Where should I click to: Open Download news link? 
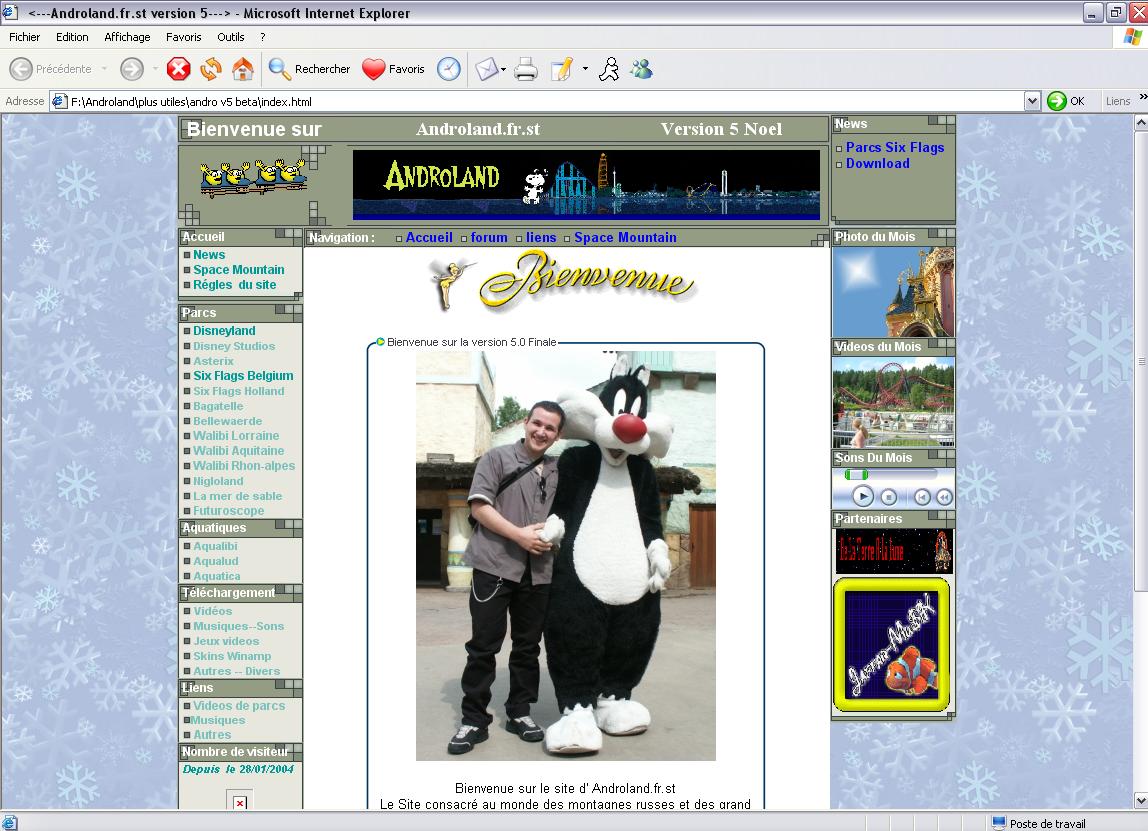click(878, 163)
